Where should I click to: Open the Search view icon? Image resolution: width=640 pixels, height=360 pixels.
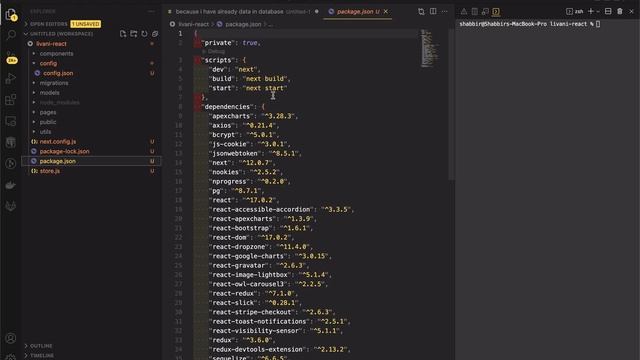coord(11,35)
